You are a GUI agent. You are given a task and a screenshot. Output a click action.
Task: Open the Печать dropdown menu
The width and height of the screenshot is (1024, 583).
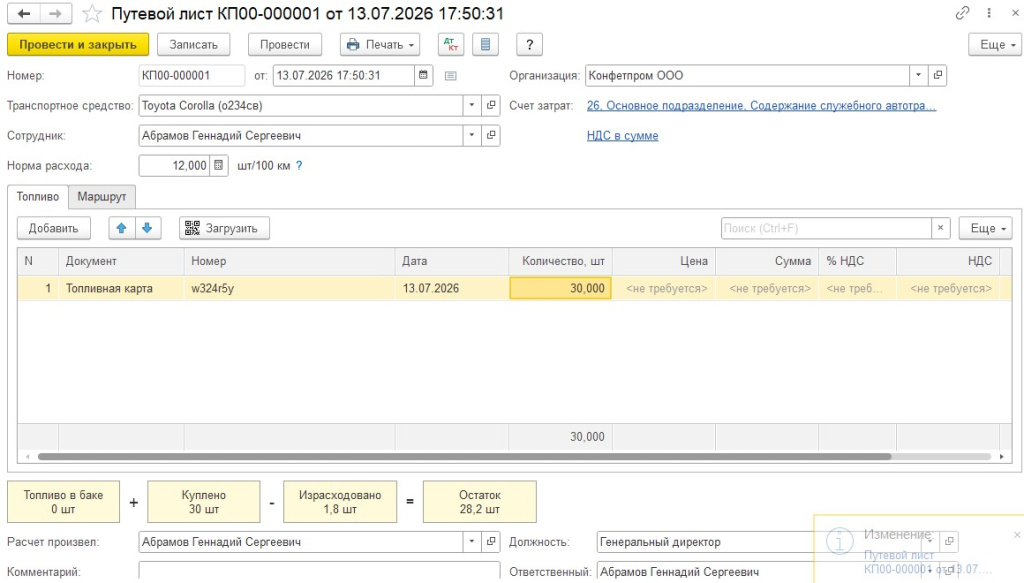pyautogui.click(x=380, y=44)
